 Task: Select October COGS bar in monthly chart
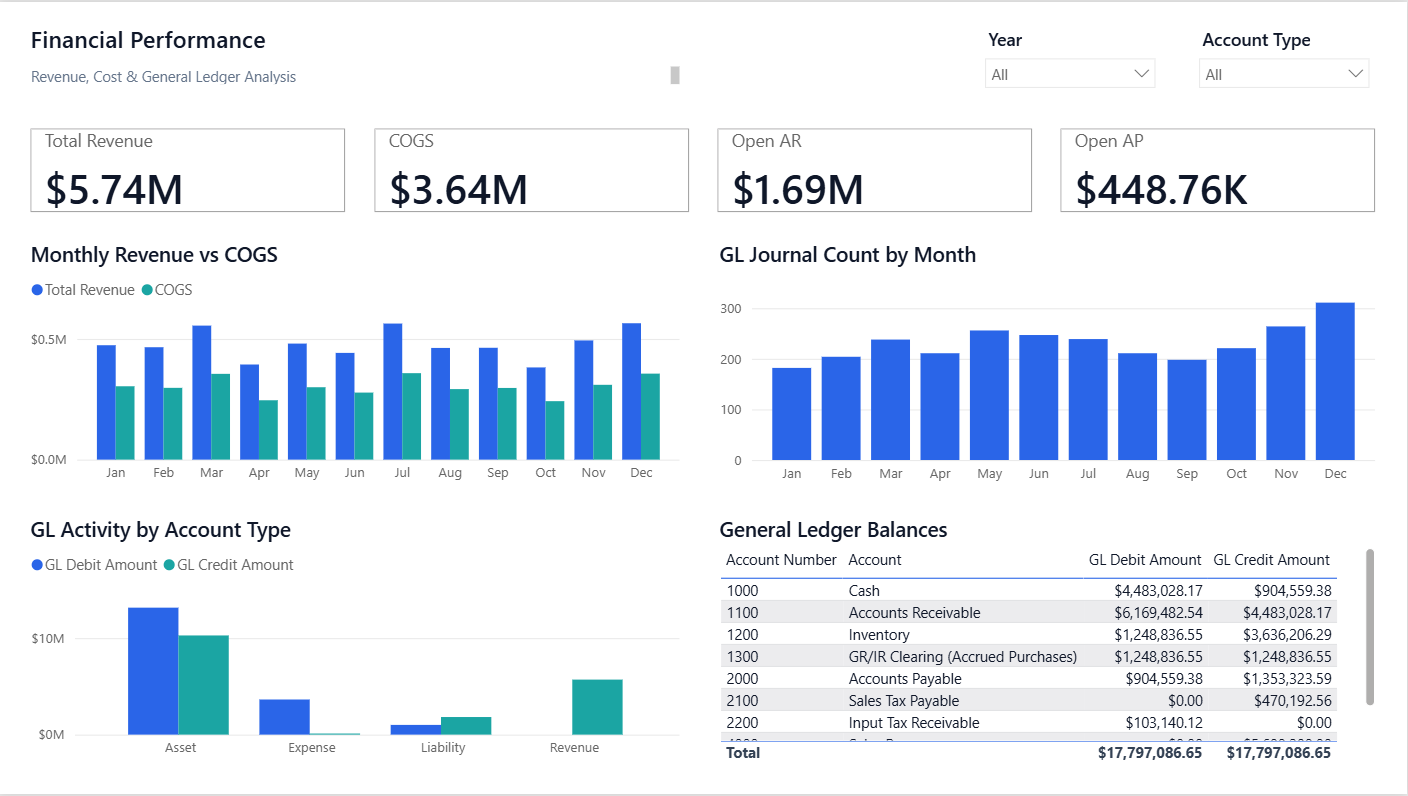tap(554, 430)
